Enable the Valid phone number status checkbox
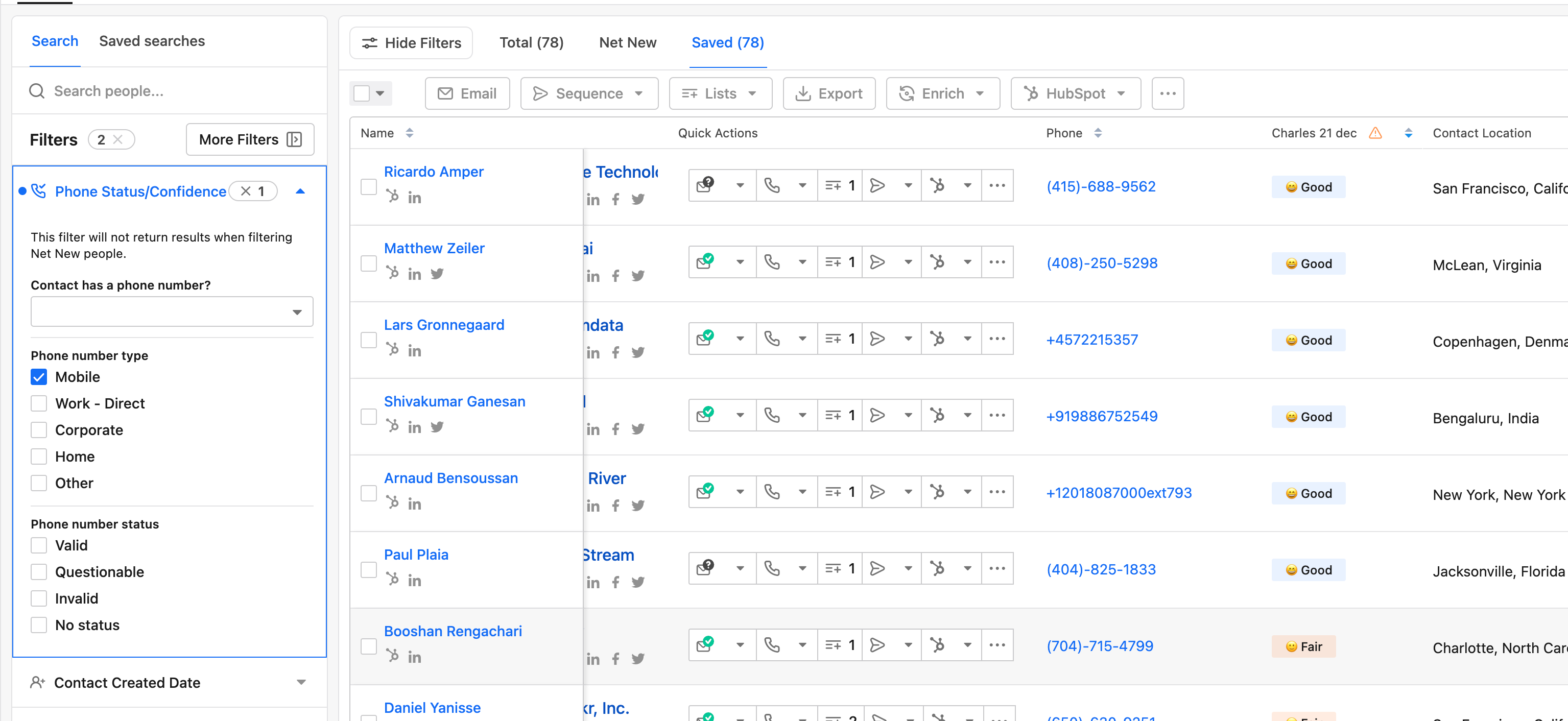 coord(39,546)
